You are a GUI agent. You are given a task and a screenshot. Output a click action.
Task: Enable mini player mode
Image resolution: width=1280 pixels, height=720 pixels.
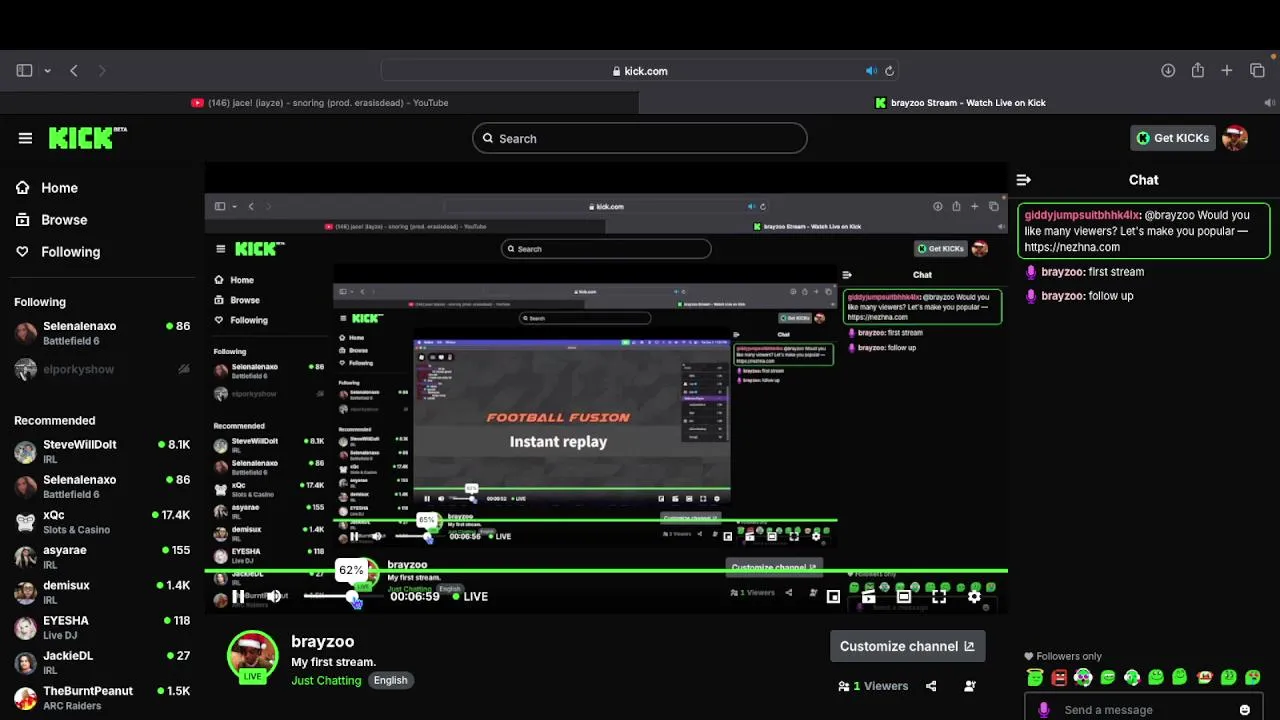[x=833, y=597]
